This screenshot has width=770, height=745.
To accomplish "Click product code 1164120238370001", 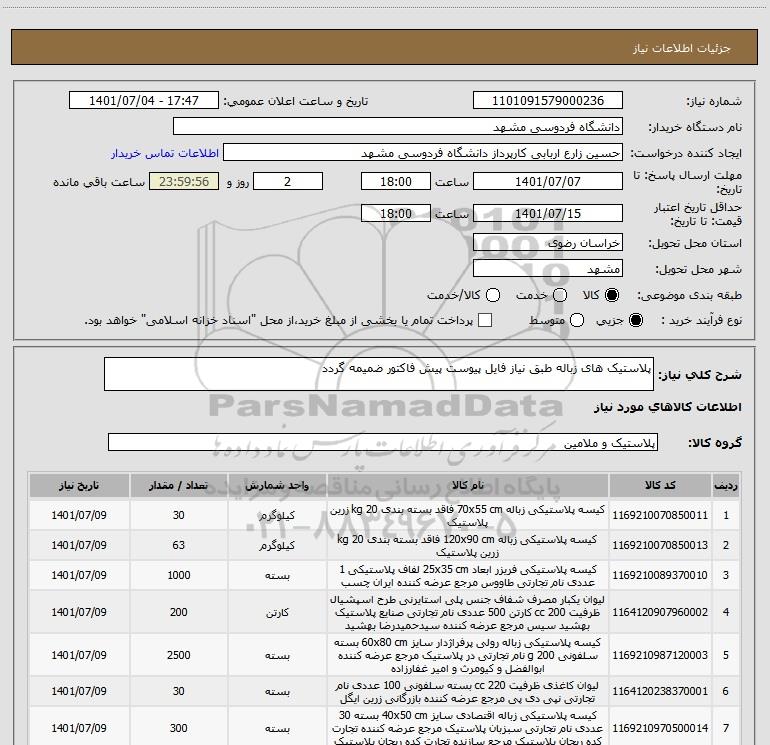I will click(660, 691).
